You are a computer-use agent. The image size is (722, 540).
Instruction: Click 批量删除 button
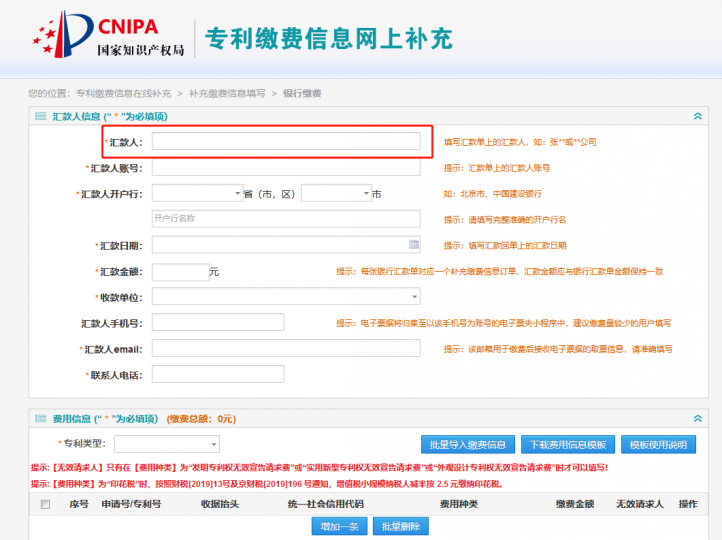coord(401,526)
